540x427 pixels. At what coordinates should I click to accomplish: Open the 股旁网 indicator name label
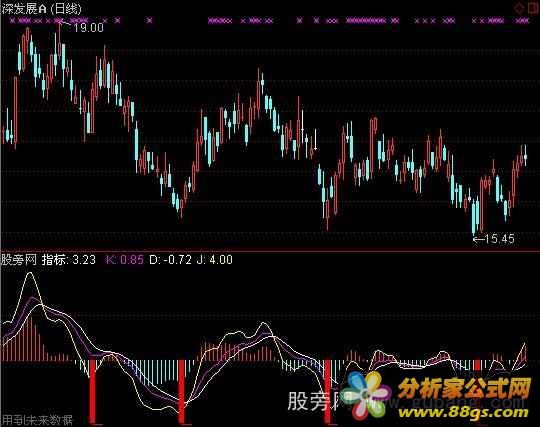pyautogui.click(x=19, y=260)
